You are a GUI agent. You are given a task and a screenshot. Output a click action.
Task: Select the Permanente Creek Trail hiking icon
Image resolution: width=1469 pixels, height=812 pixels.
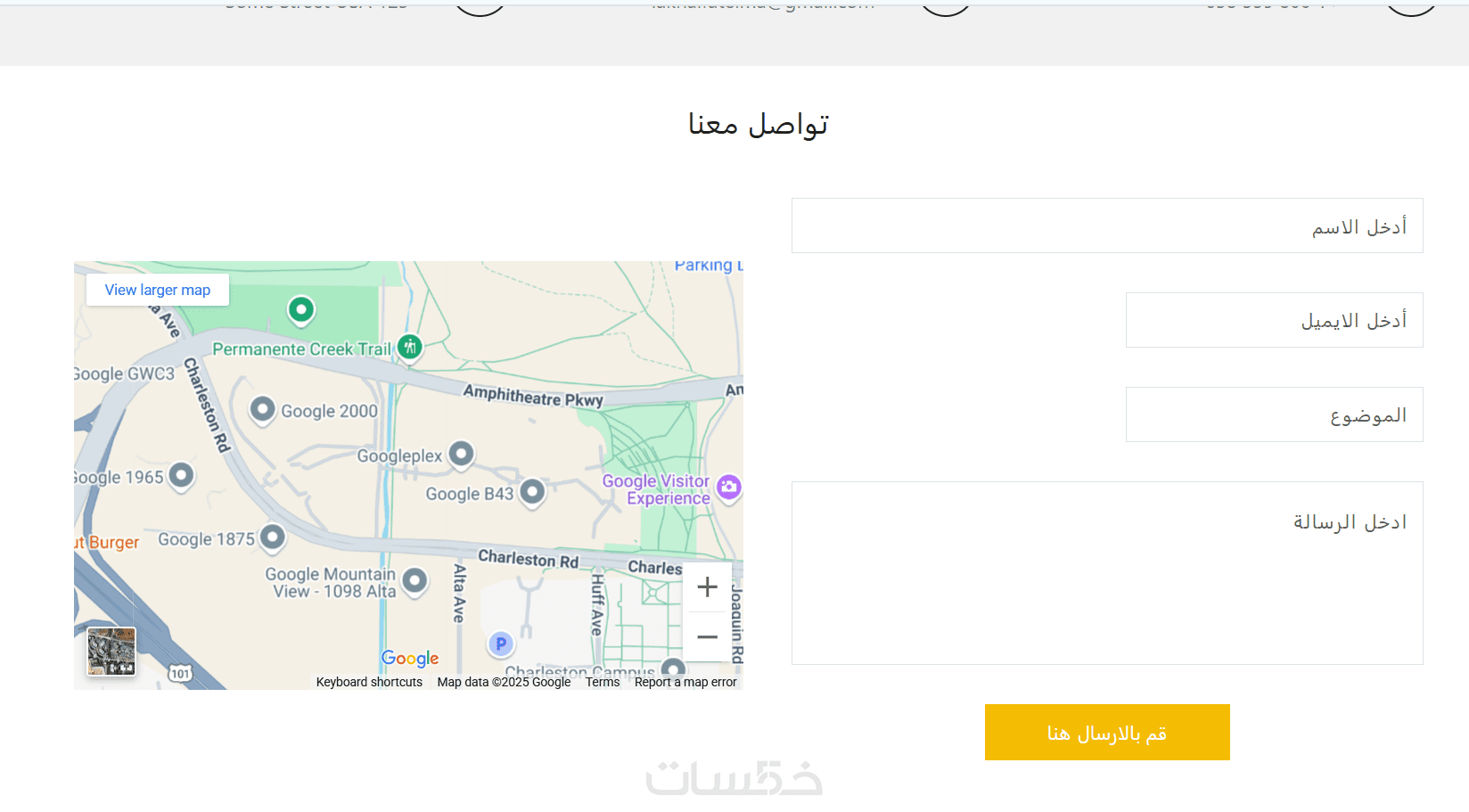pyautogui.click(x=410, y=347)
